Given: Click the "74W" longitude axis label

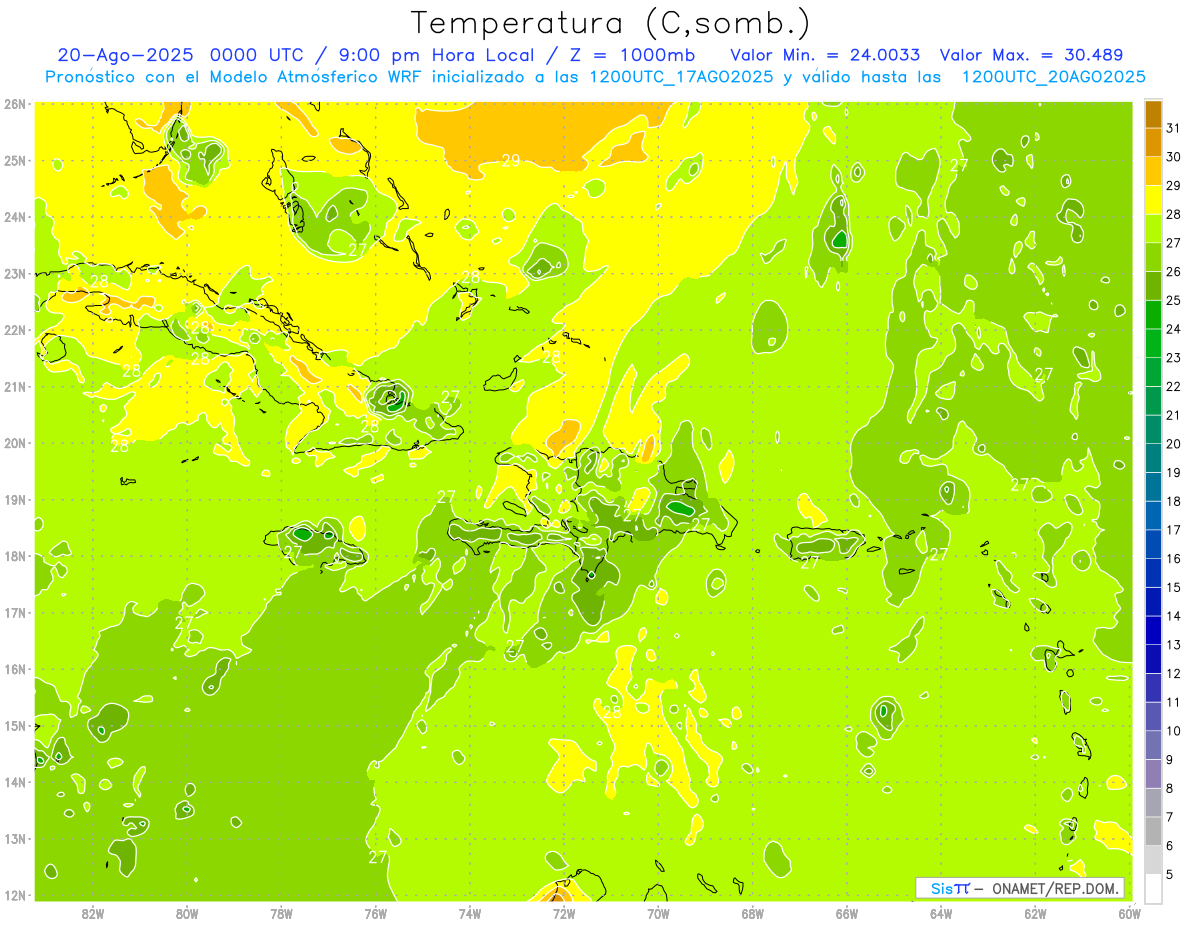Looking at the screenshot, I should [x=470, y=913].
